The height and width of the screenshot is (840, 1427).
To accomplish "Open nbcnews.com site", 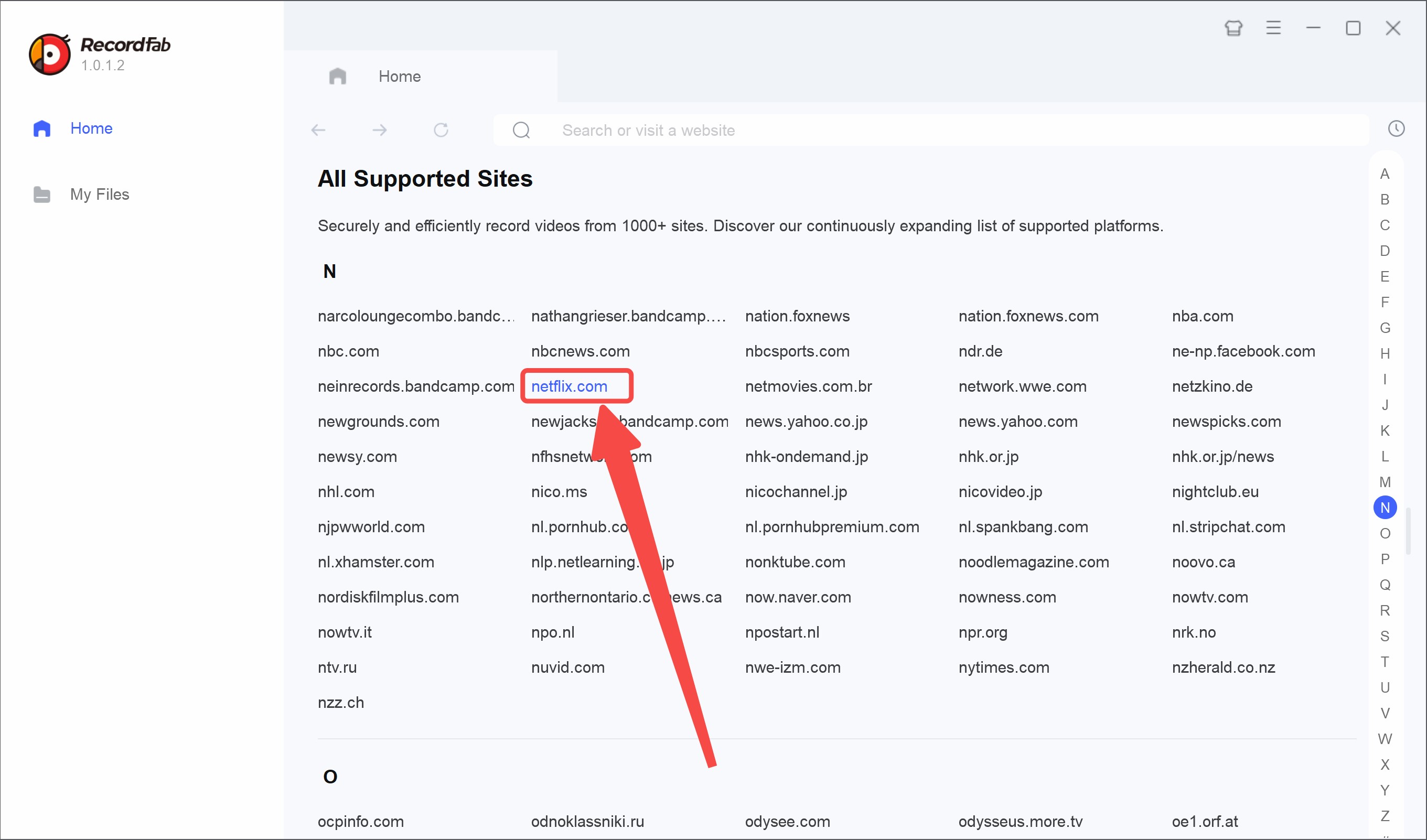I will [581, 351].
